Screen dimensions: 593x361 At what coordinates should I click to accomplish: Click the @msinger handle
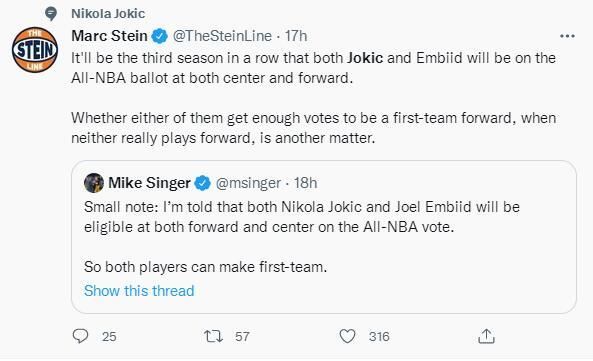[248, 183]
